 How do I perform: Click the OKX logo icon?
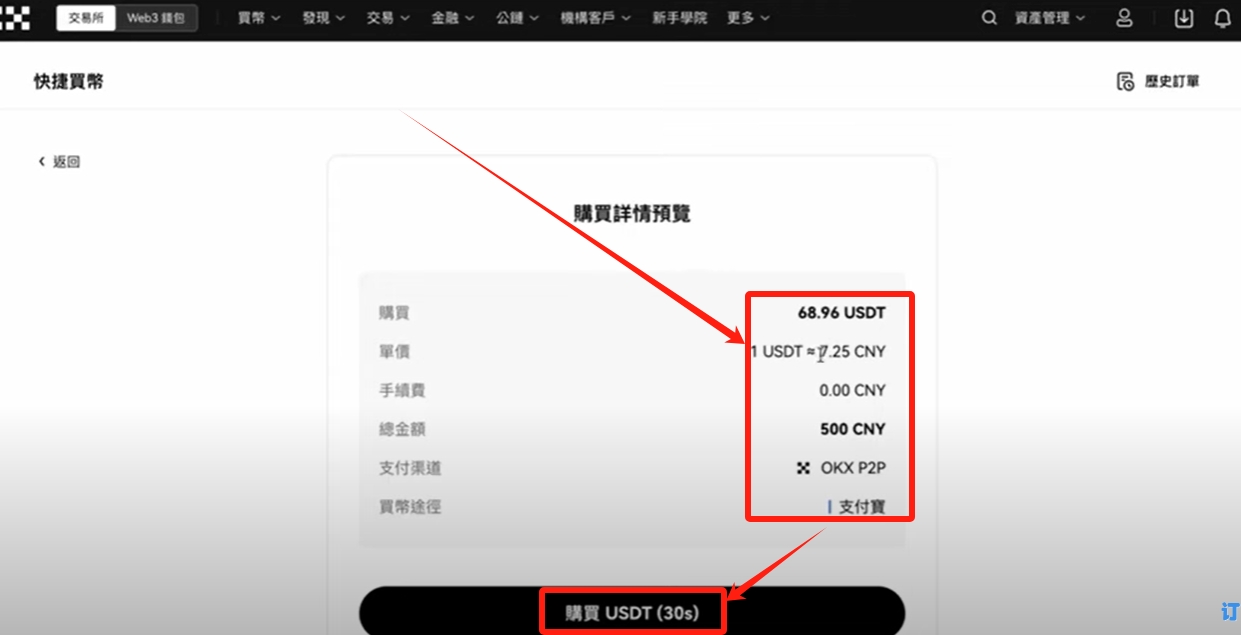pyautogui.click(x=15, y=18)
